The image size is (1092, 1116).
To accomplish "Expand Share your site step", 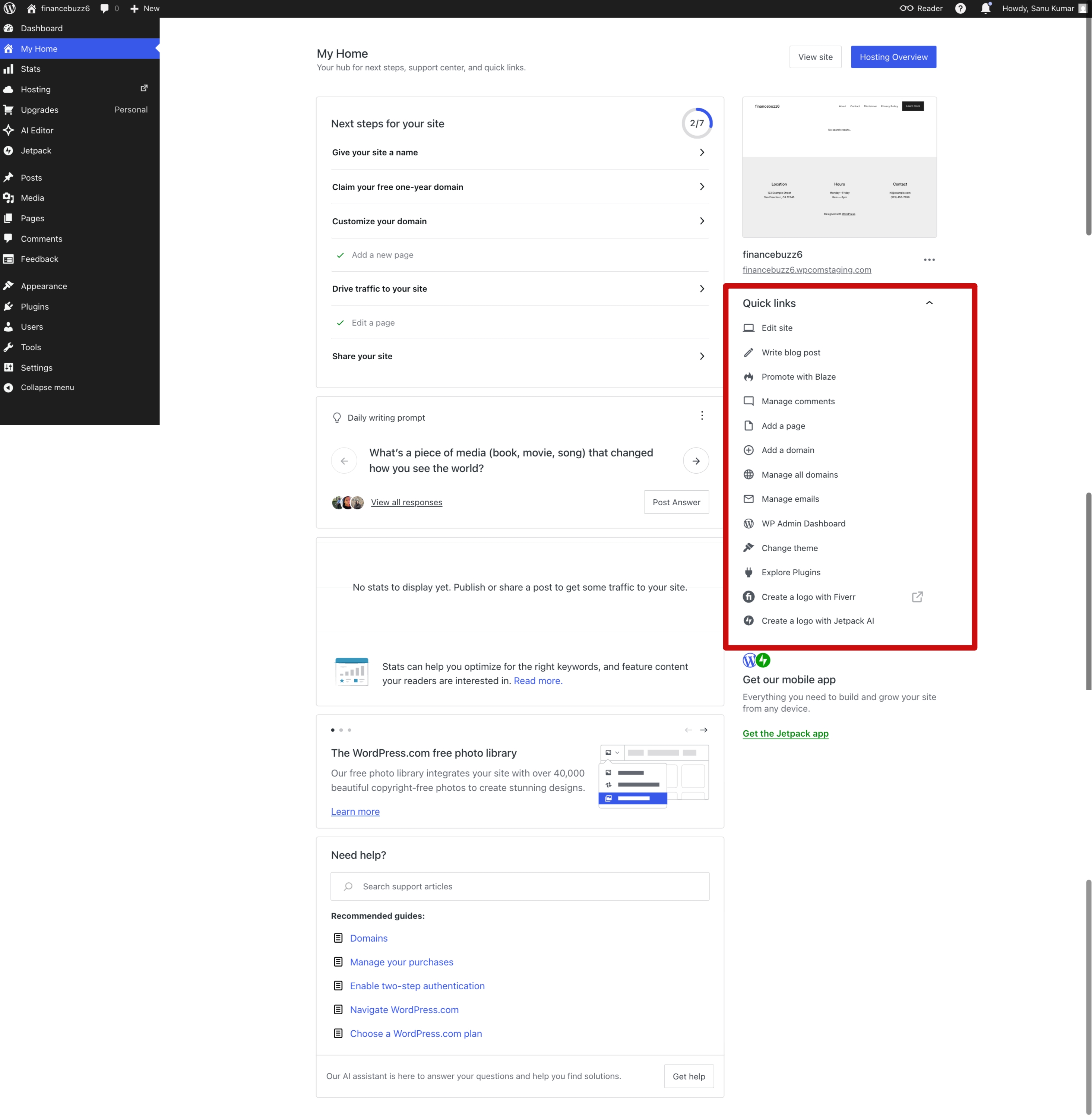I will tap(520, 356).
